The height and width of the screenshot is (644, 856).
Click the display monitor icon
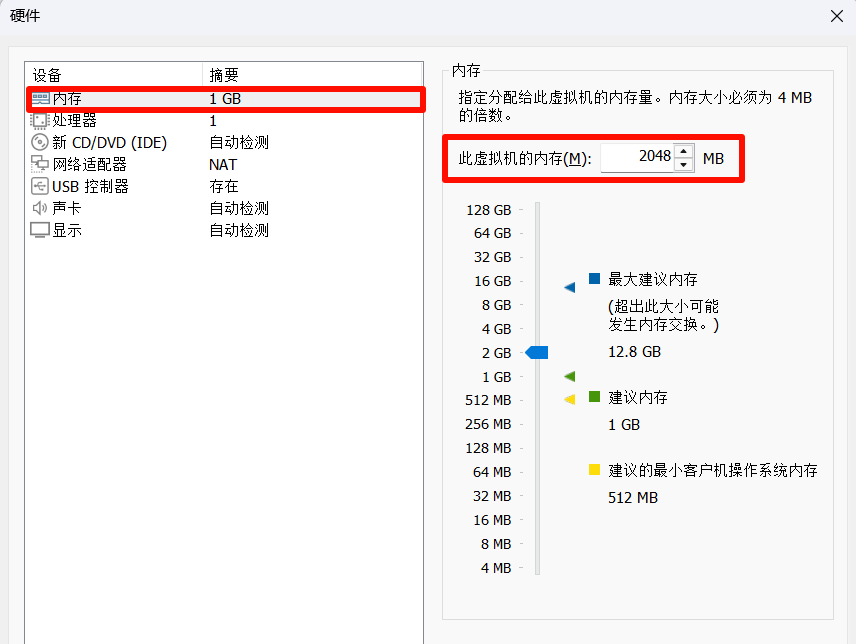click(40, 230)
